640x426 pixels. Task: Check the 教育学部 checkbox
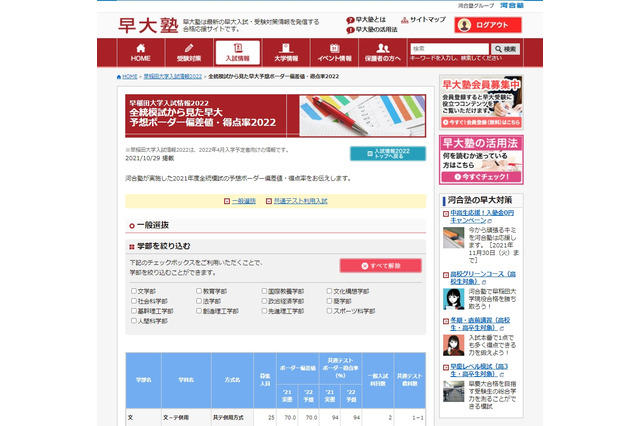tap(199, 291)
